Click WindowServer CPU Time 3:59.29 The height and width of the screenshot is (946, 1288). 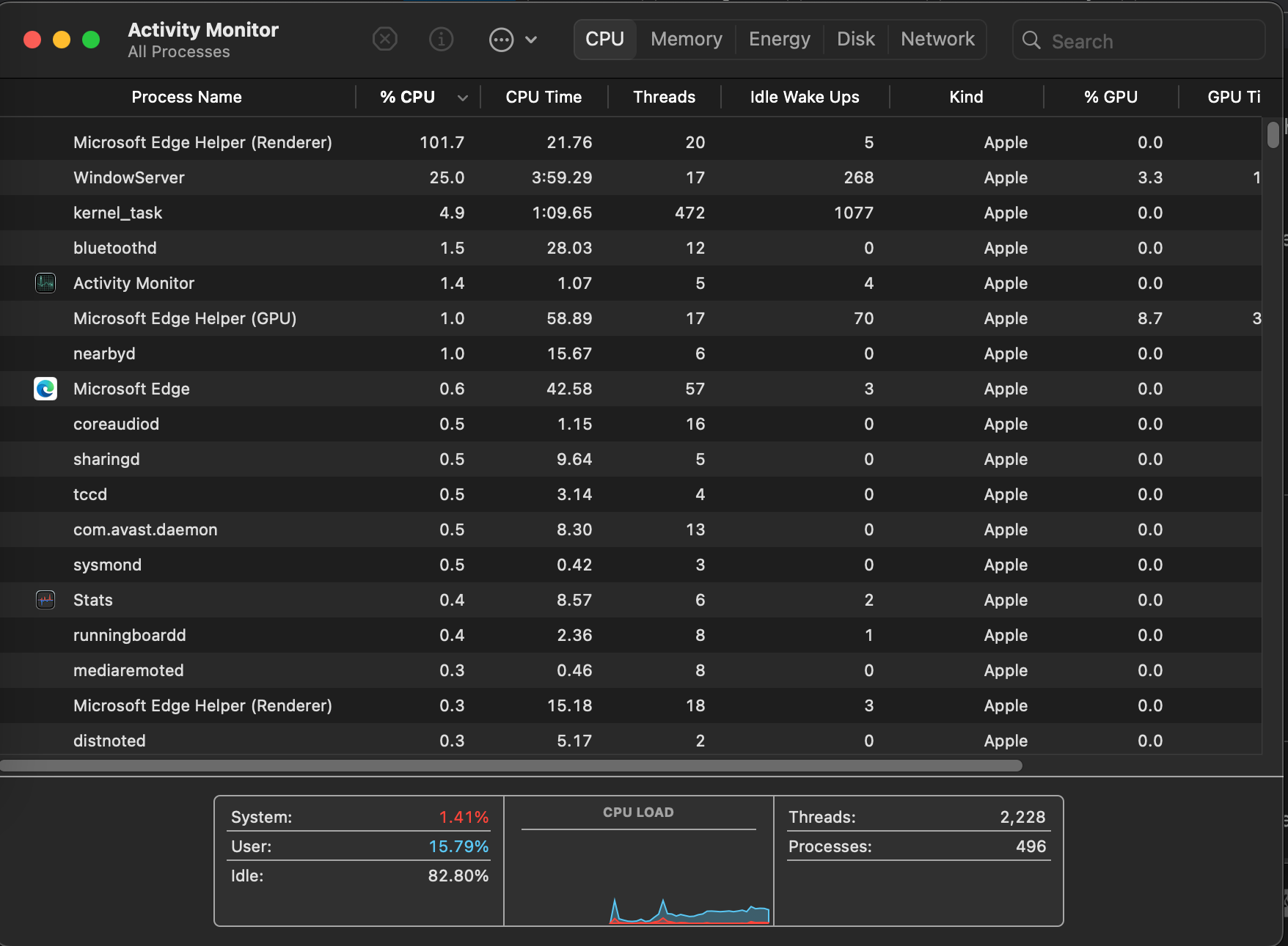562,177
